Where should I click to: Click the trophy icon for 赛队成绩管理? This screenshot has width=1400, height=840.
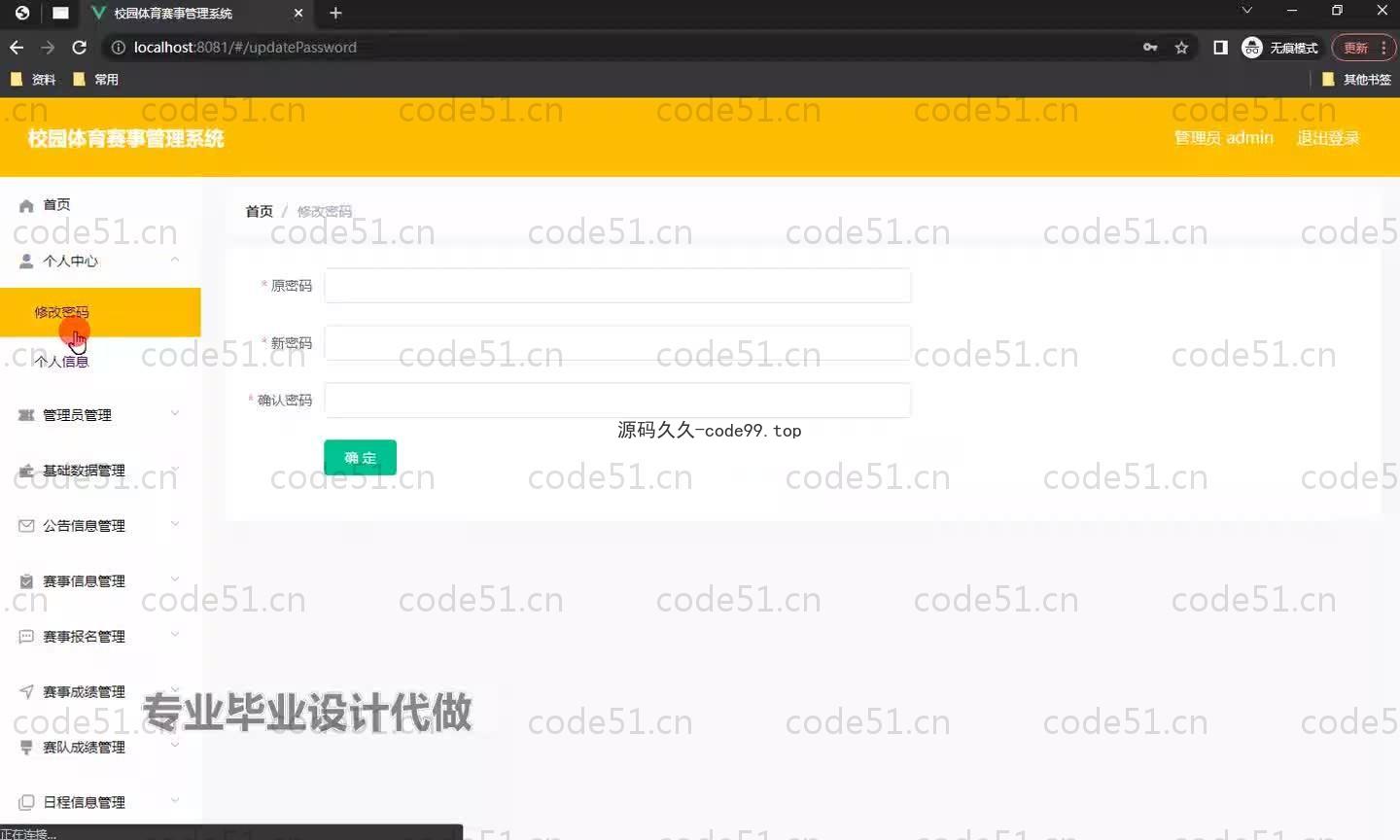(x=26, y=748)
